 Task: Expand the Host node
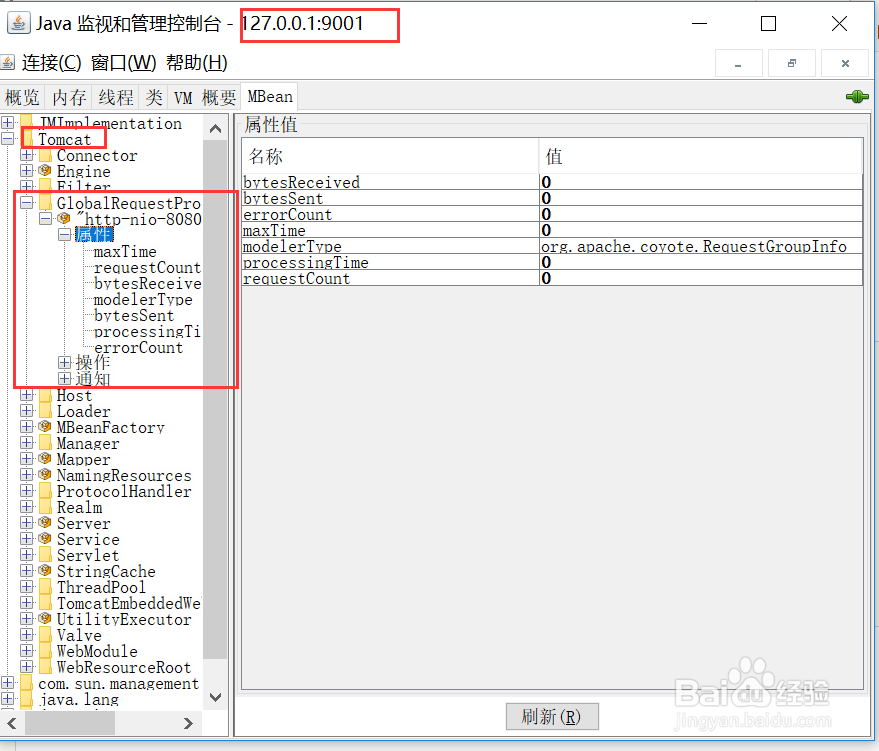26,395
